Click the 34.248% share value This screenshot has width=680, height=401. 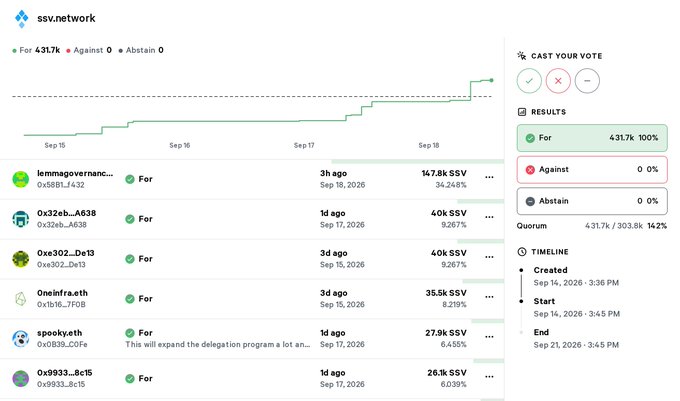point(451,185)
